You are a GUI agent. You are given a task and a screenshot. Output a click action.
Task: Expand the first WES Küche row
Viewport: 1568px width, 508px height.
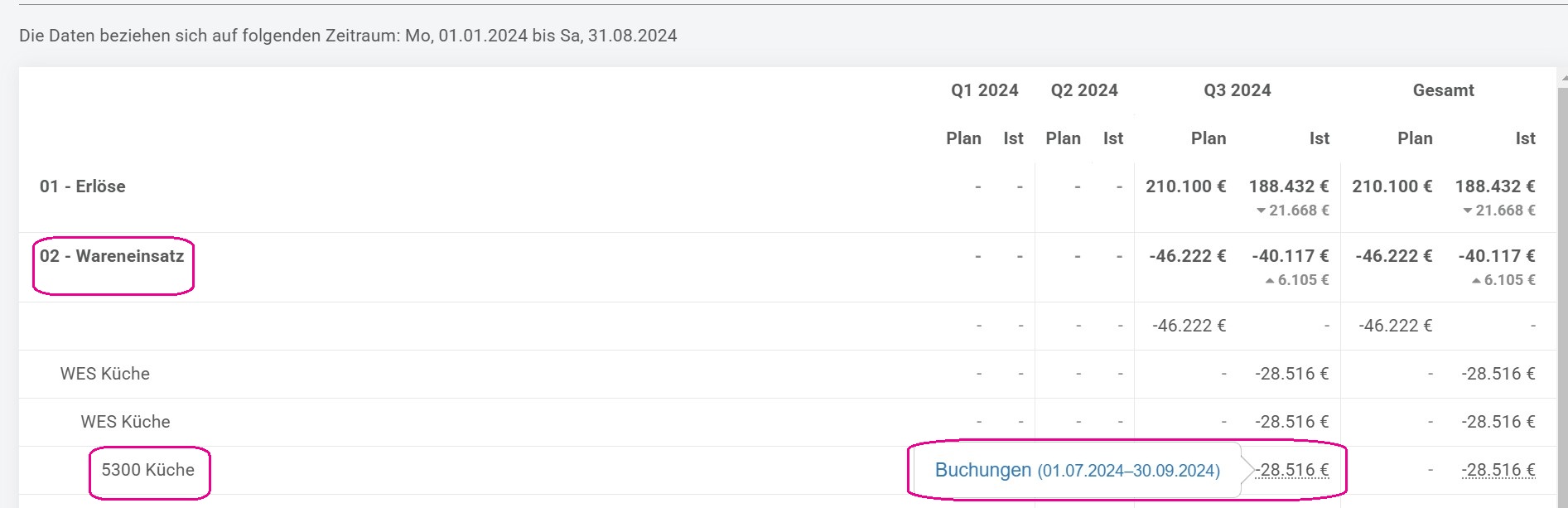pos(105,374)
